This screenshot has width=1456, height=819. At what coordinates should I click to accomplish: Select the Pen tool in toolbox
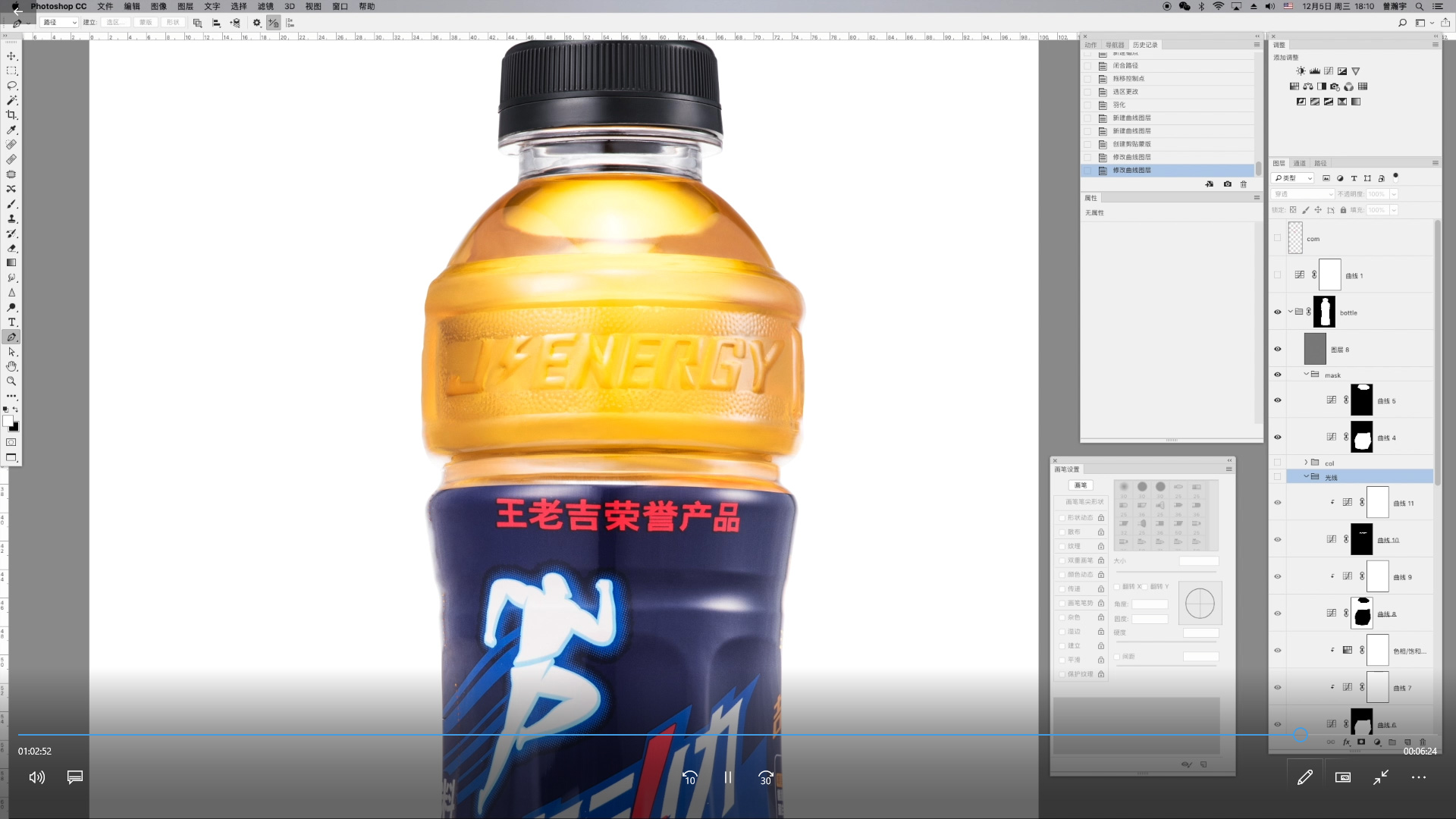(11, 337)
